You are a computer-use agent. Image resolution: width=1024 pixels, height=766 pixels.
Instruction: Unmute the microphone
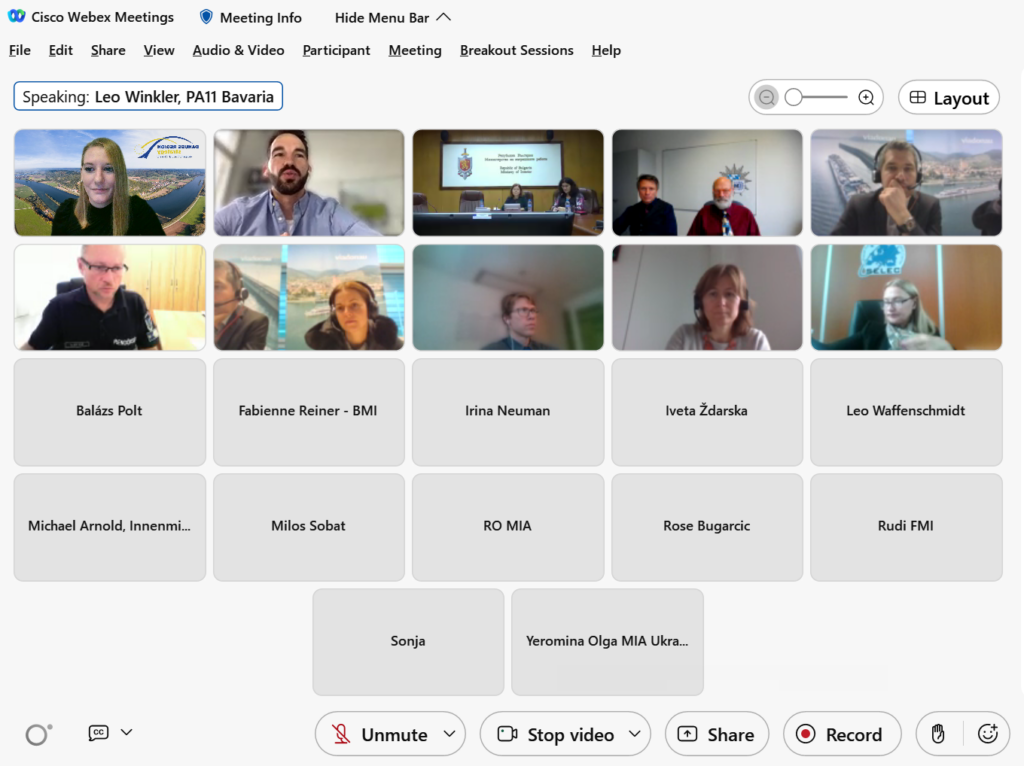(x=378, y=734)
